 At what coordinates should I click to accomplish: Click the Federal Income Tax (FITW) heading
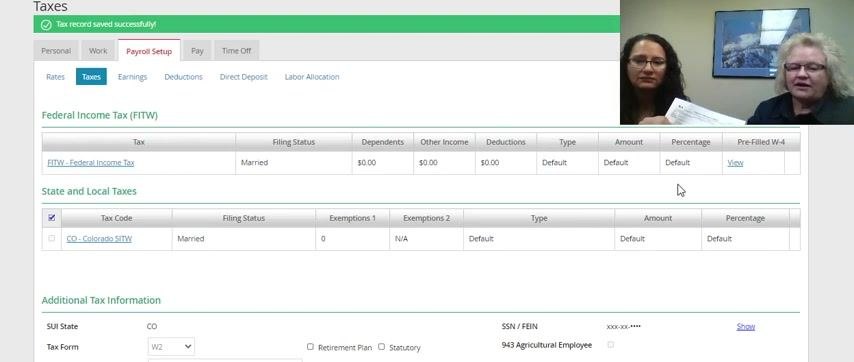pos(100,115)
